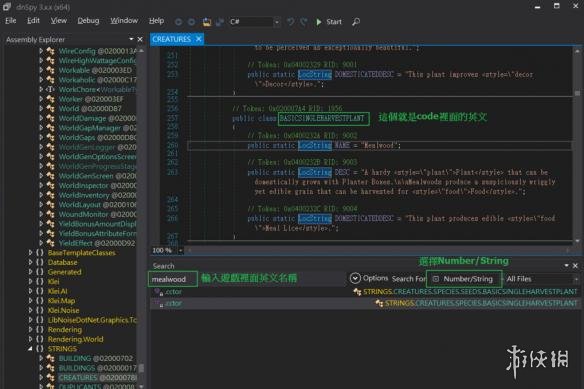This screenshot has height=389, width=584.
Task: Switch to the CREATURES tab
Action: point(171,39)
